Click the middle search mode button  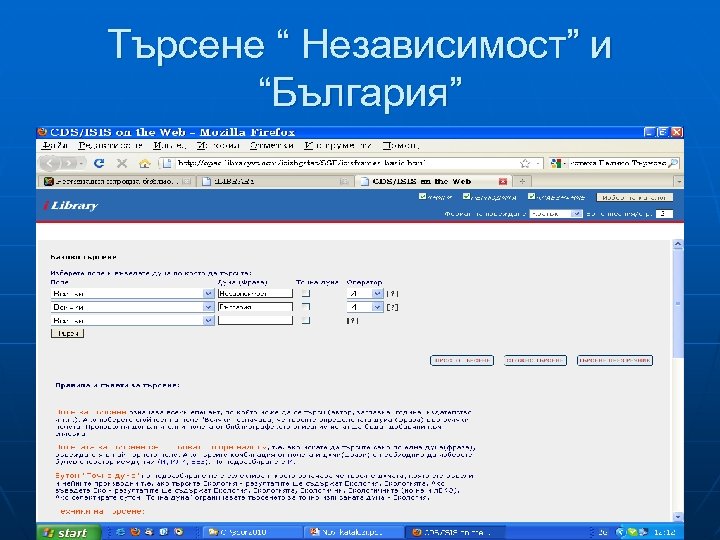535,360
